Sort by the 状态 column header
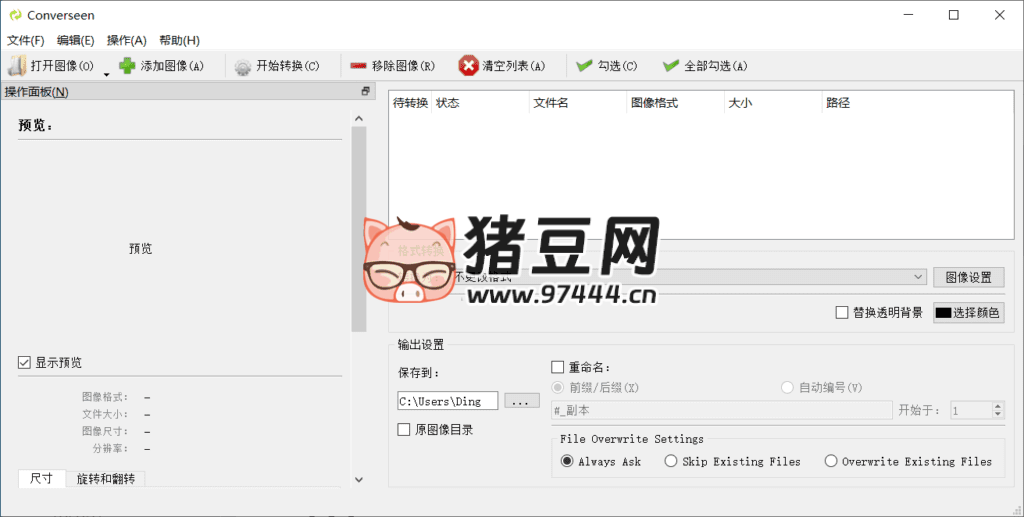Viewport: 1024px width, 517px height. click(x=480, y=103)
